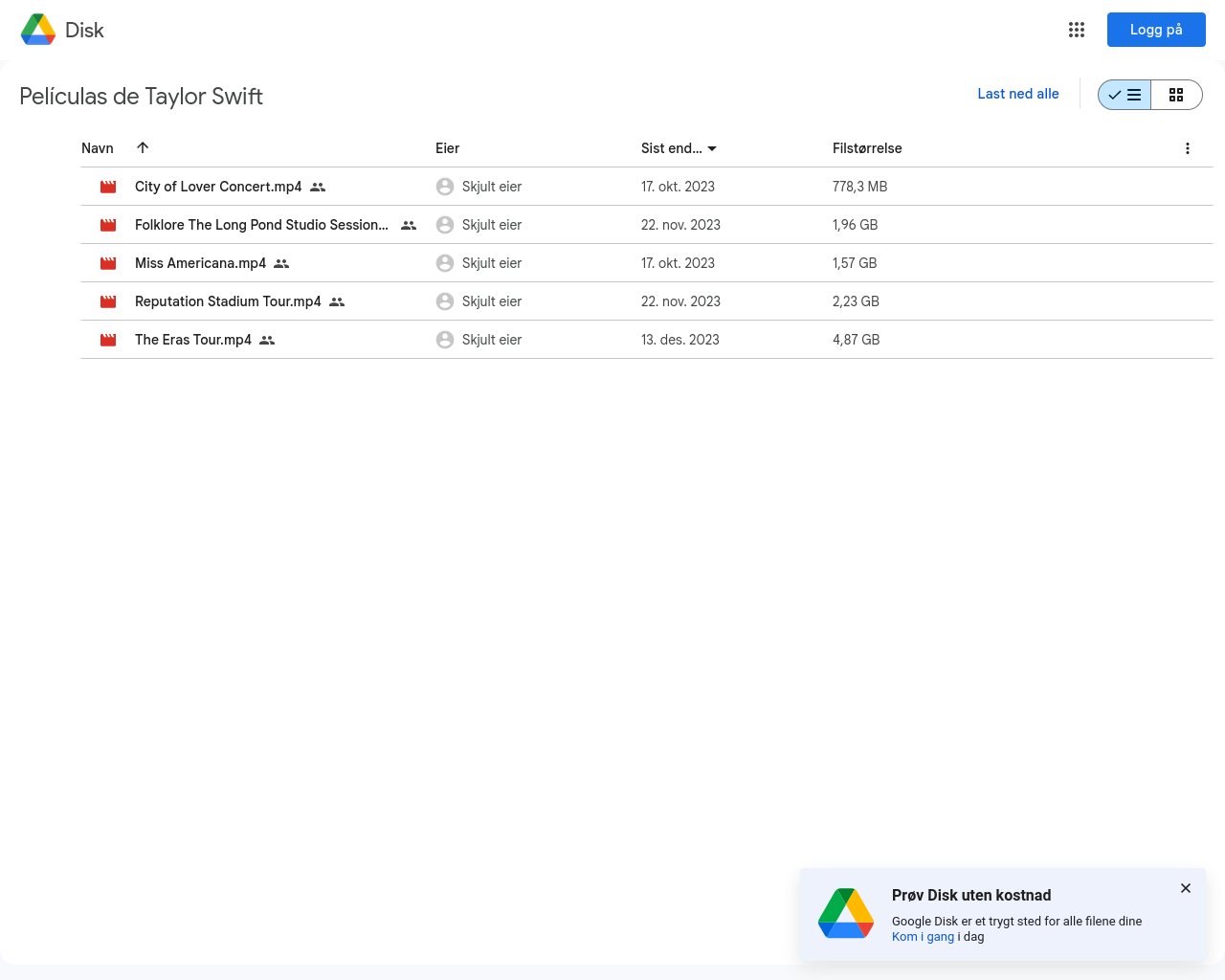Click the Películas de Taylor Swift title
The image size is (1225, 980).
[141, 96]
